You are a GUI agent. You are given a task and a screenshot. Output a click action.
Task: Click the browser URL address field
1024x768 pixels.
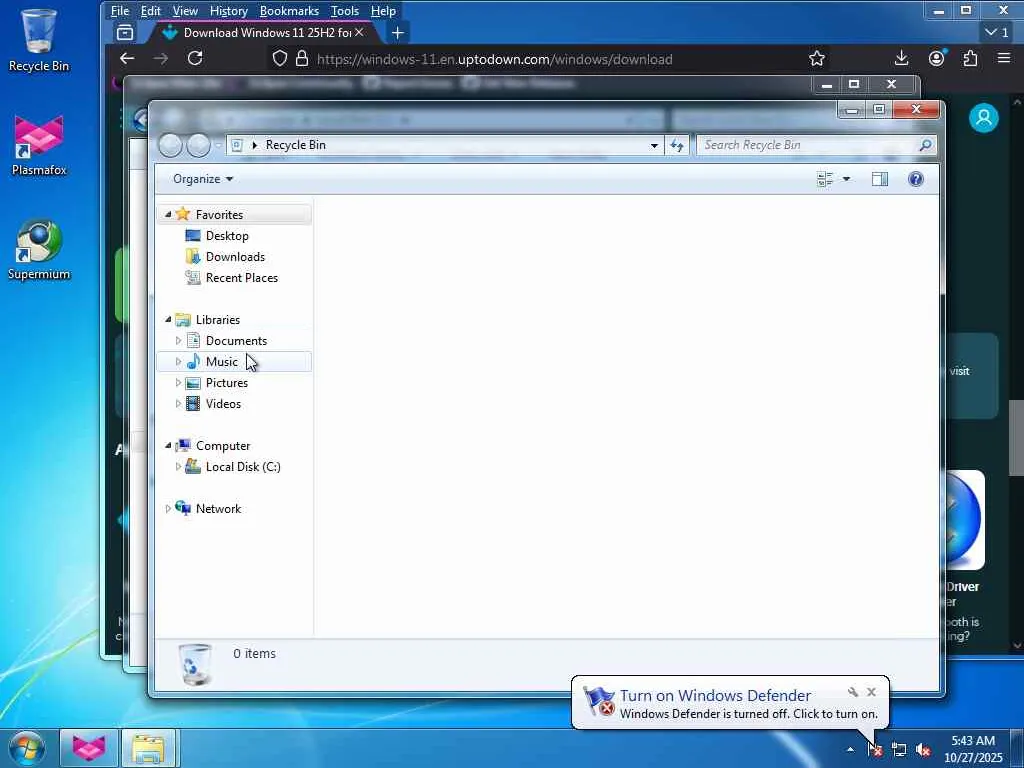(495, 59)
